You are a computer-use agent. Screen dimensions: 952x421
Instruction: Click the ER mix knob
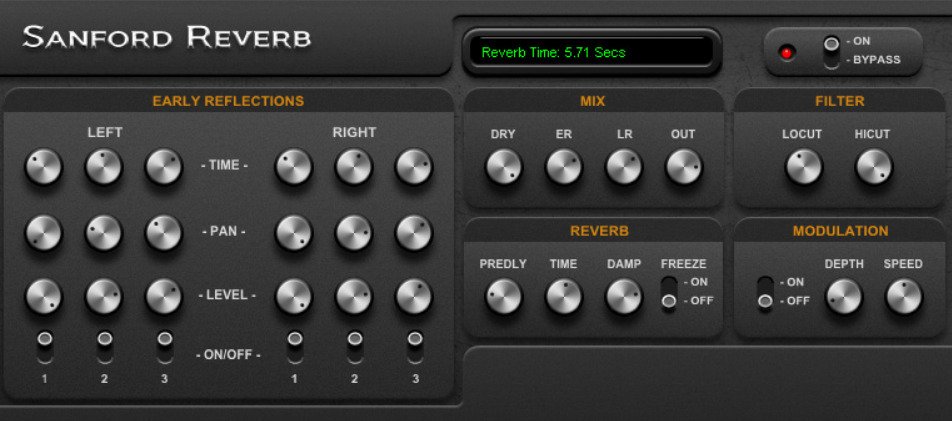pyautogui.click(x=563, y=166)
